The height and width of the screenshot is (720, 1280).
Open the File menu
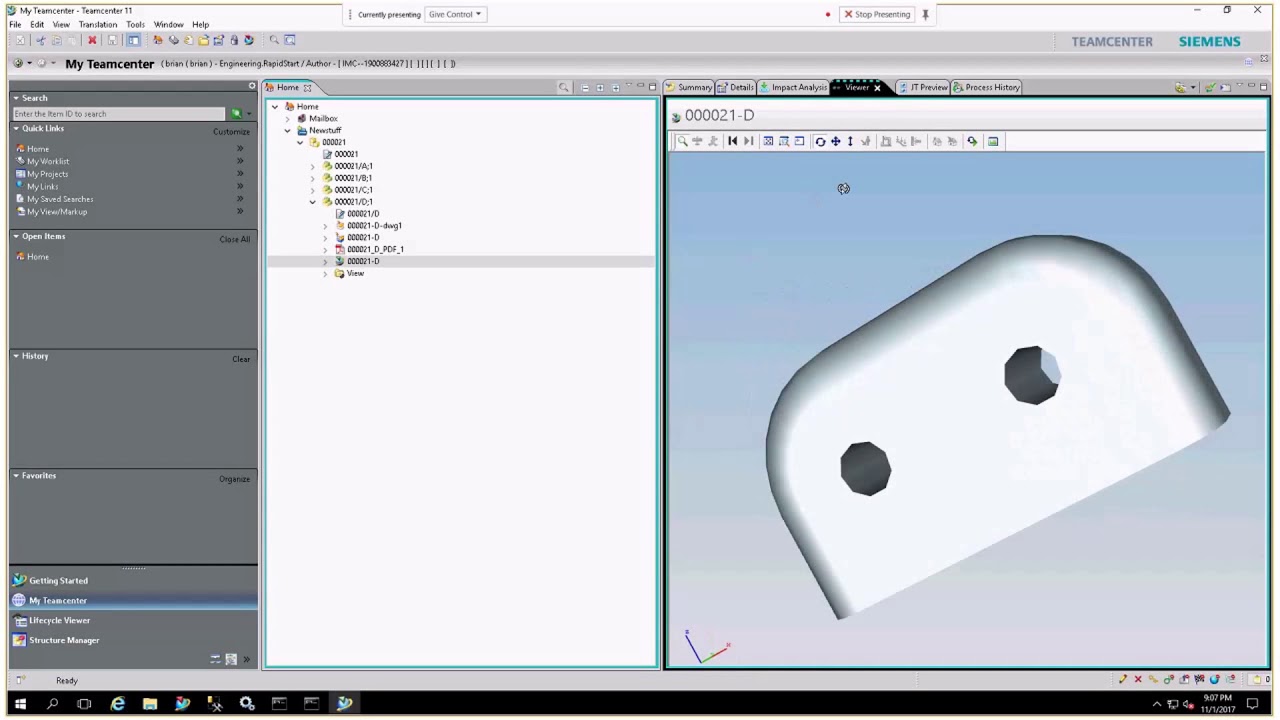pyautogui.click(x=15, y=24)
